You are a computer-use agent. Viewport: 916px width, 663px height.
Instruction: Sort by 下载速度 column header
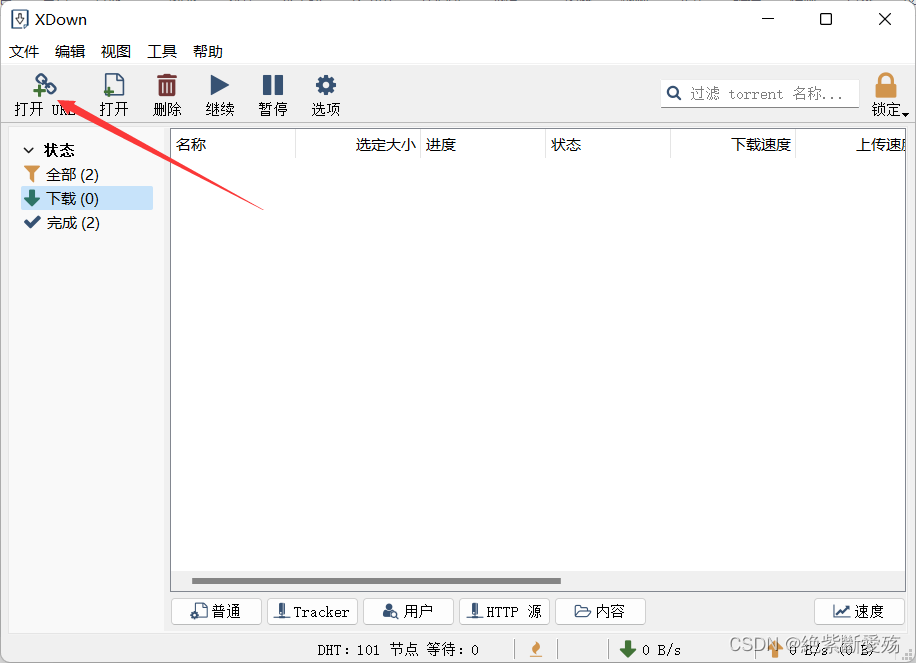[733, 144]
